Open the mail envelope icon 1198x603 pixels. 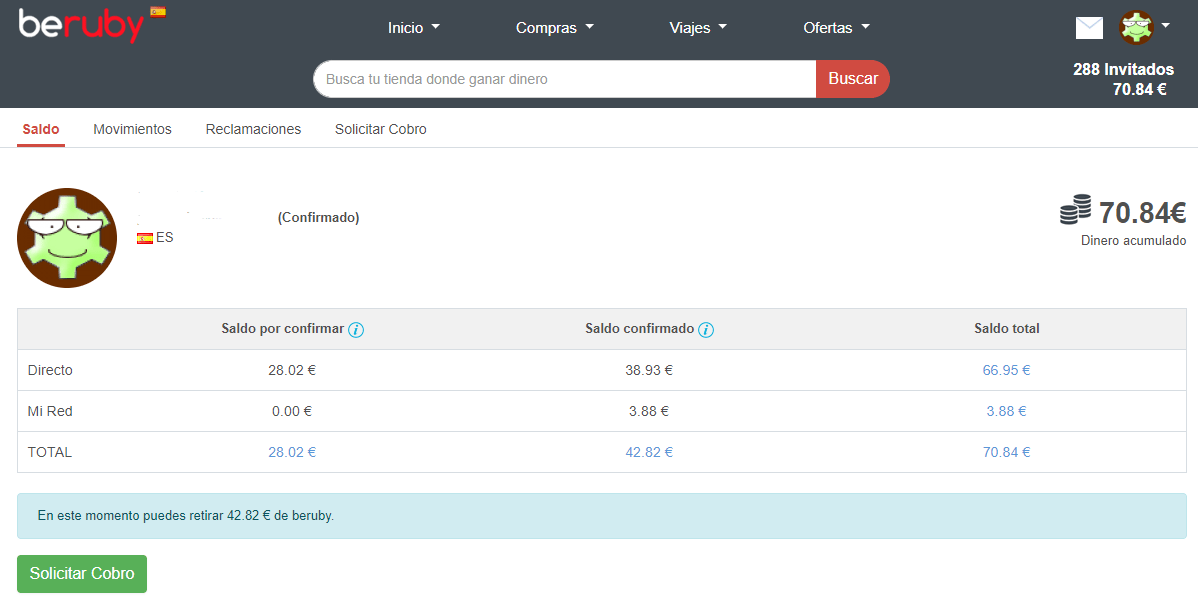point(1089,28)
